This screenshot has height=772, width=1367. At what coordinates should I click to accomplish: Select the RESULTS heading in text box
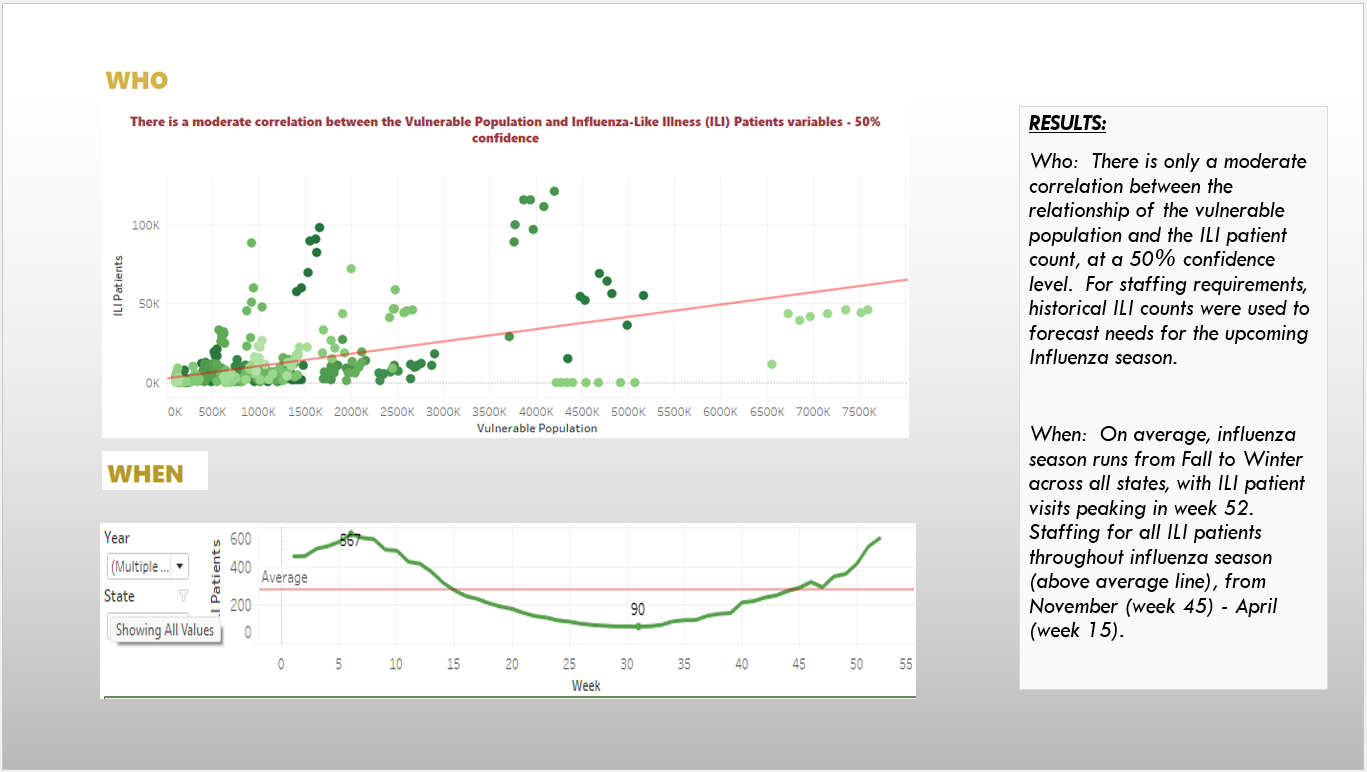point(1068,124)
